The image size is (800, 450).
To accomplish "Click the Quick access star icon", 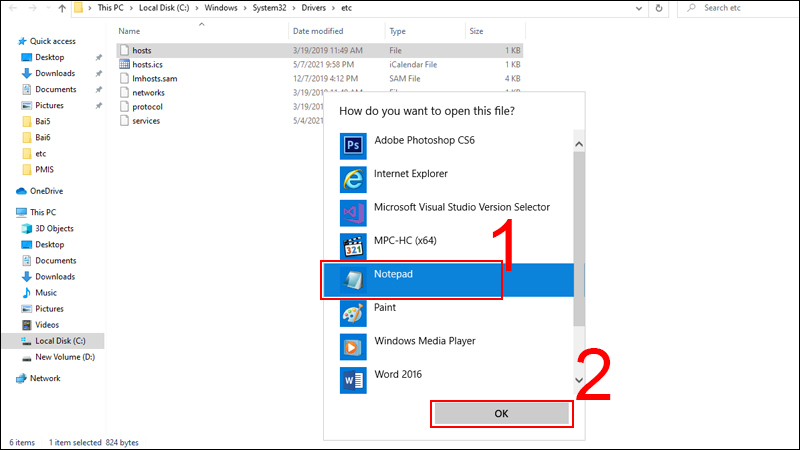I will pyautogui.click(x=22, y=41).
